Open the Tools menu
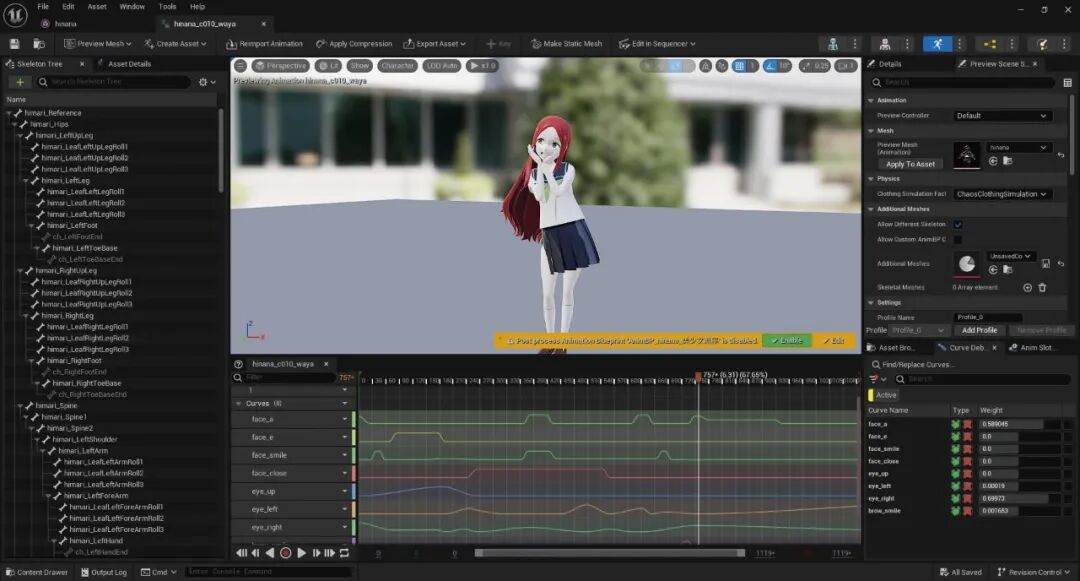 (167, 6)
